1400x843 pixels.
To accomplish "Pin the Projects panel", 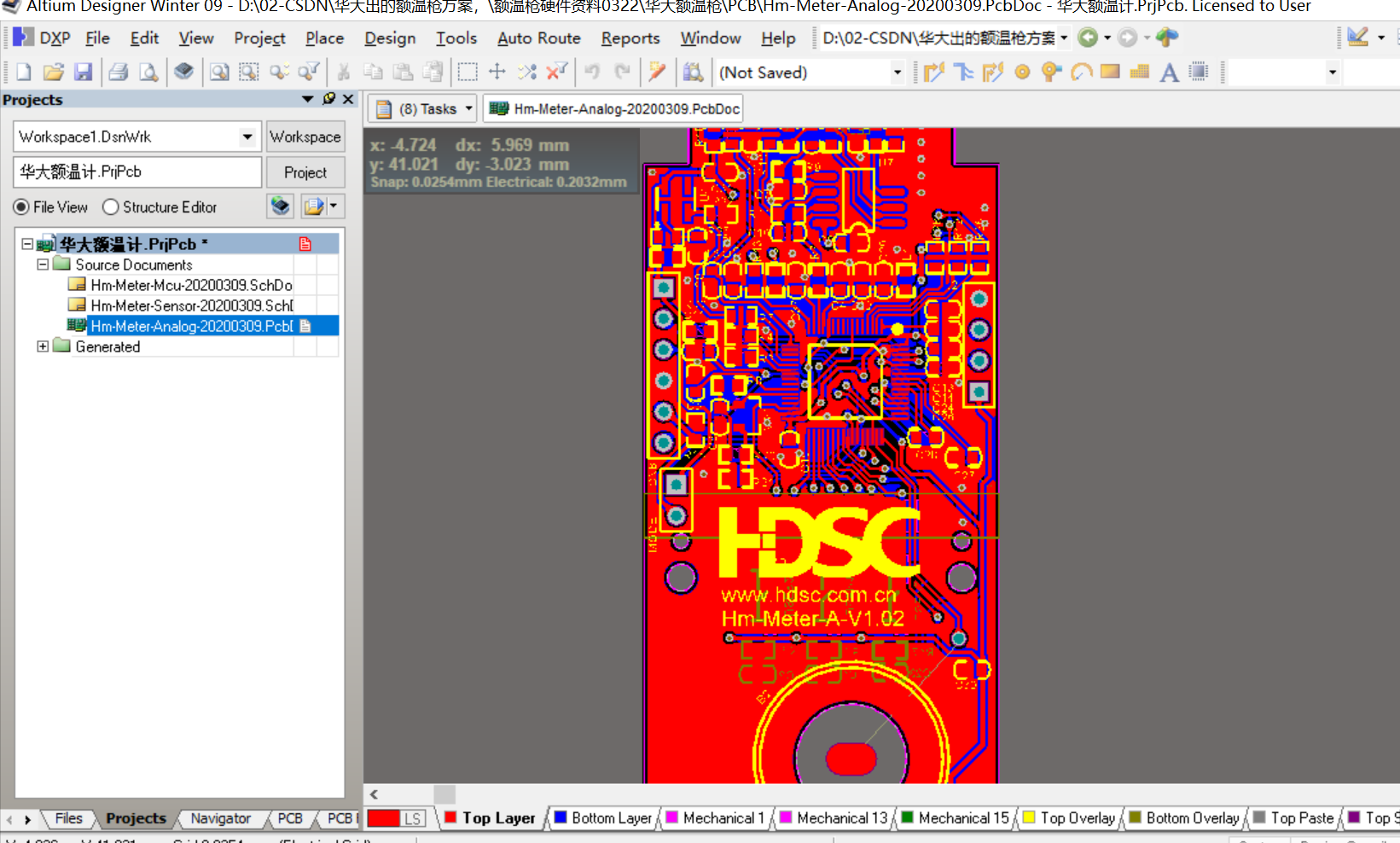I will point(329,99).
